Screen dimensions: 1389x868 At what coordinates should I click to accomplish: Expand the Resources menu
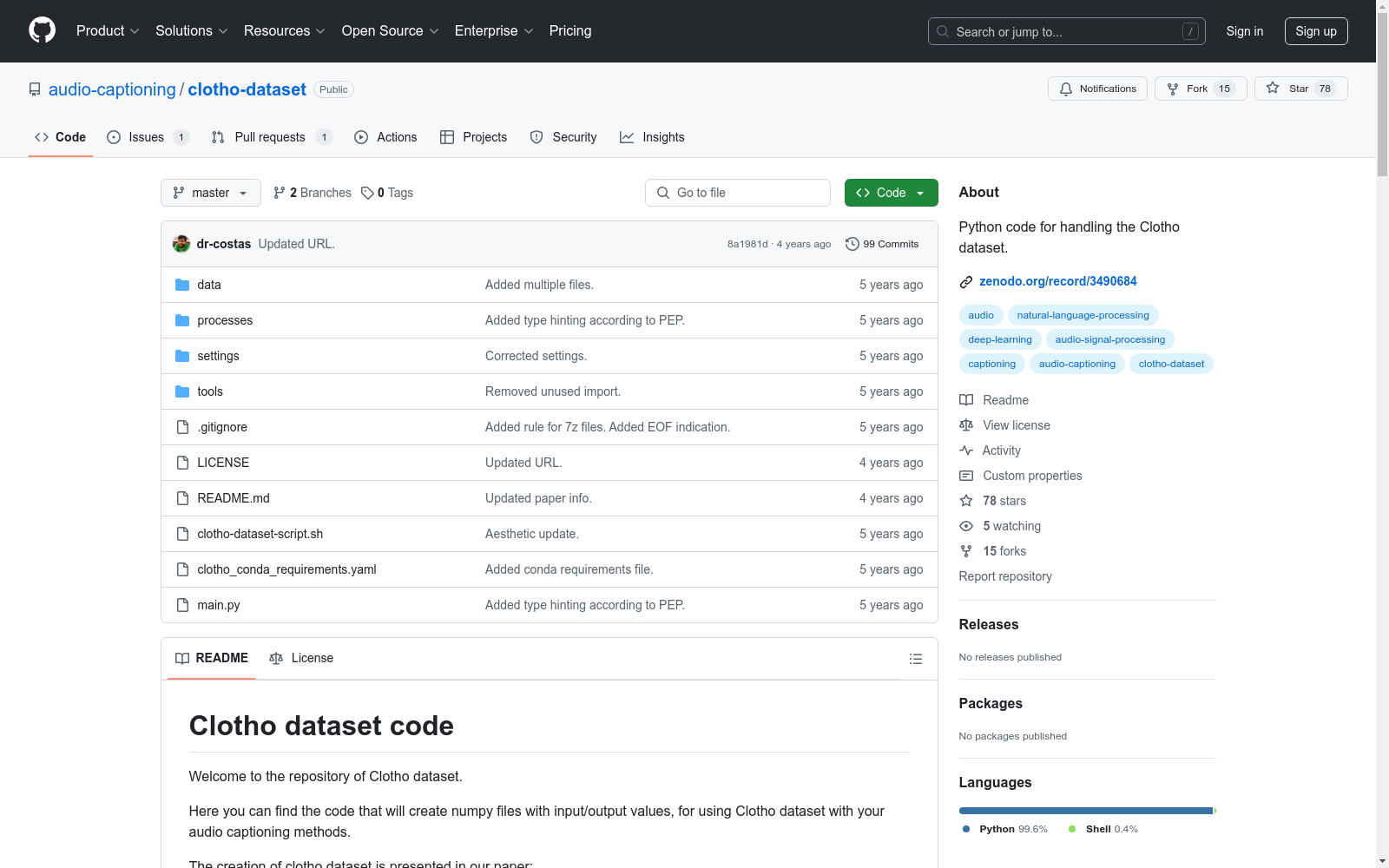pos(285,31)
